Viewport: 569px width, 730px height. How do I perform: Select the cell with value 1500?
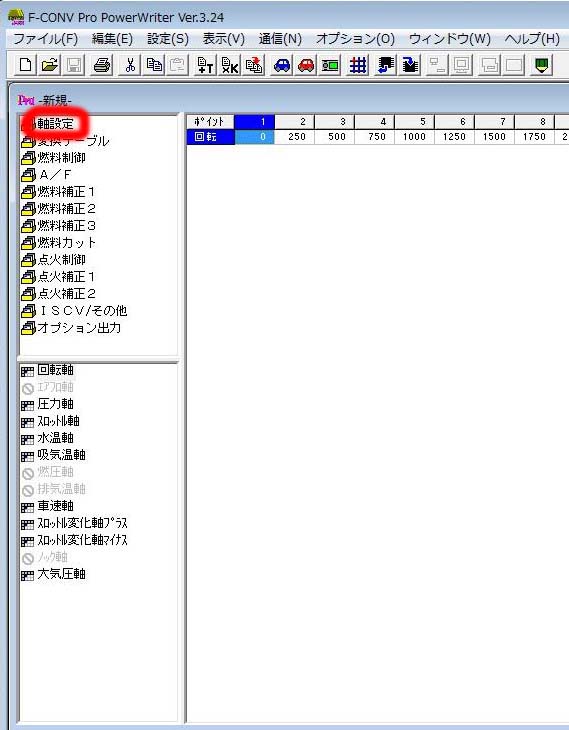(495, 137)
